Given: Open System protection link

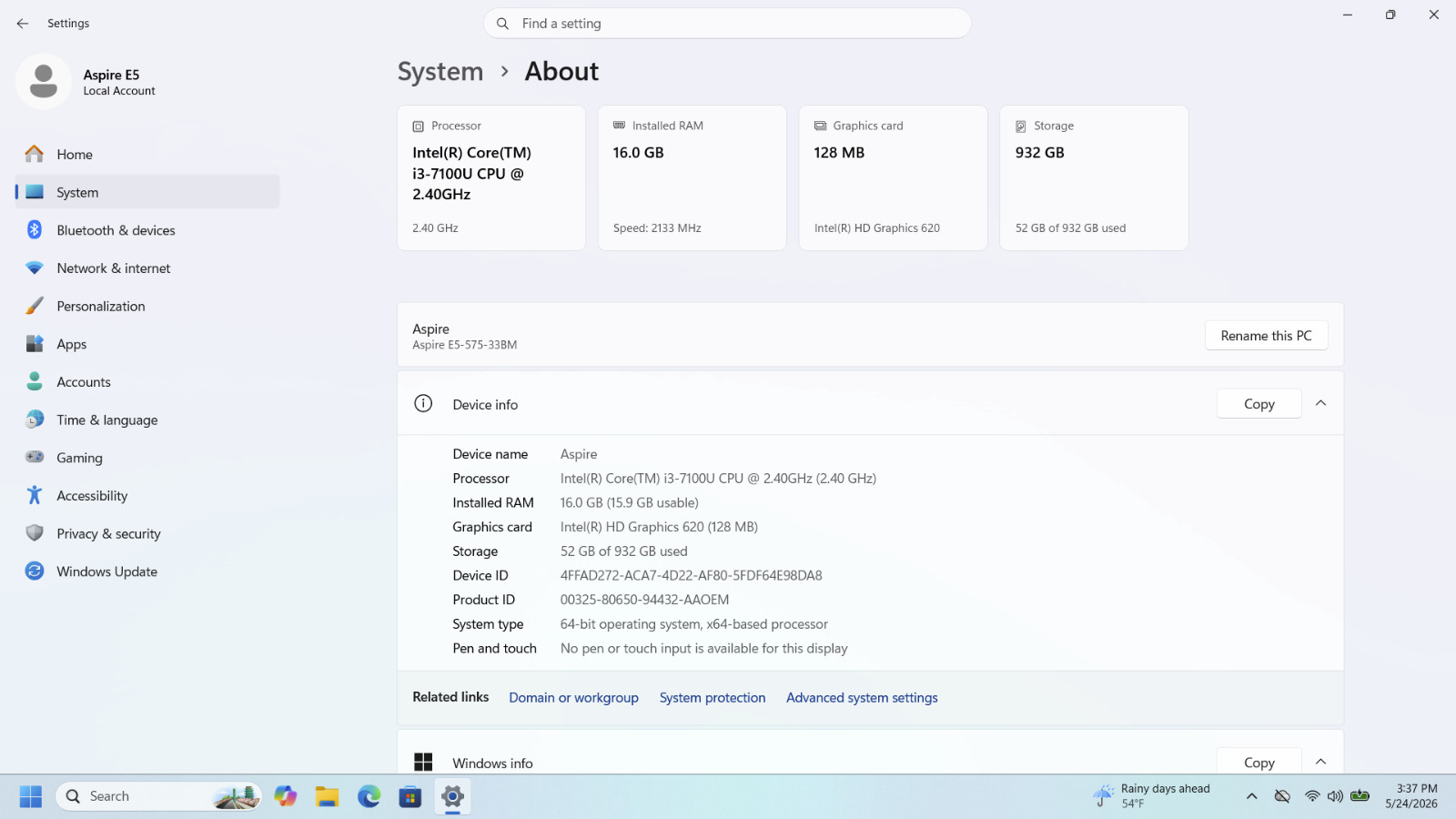Looking at the screenshot, I should click(x=713, y=698).
